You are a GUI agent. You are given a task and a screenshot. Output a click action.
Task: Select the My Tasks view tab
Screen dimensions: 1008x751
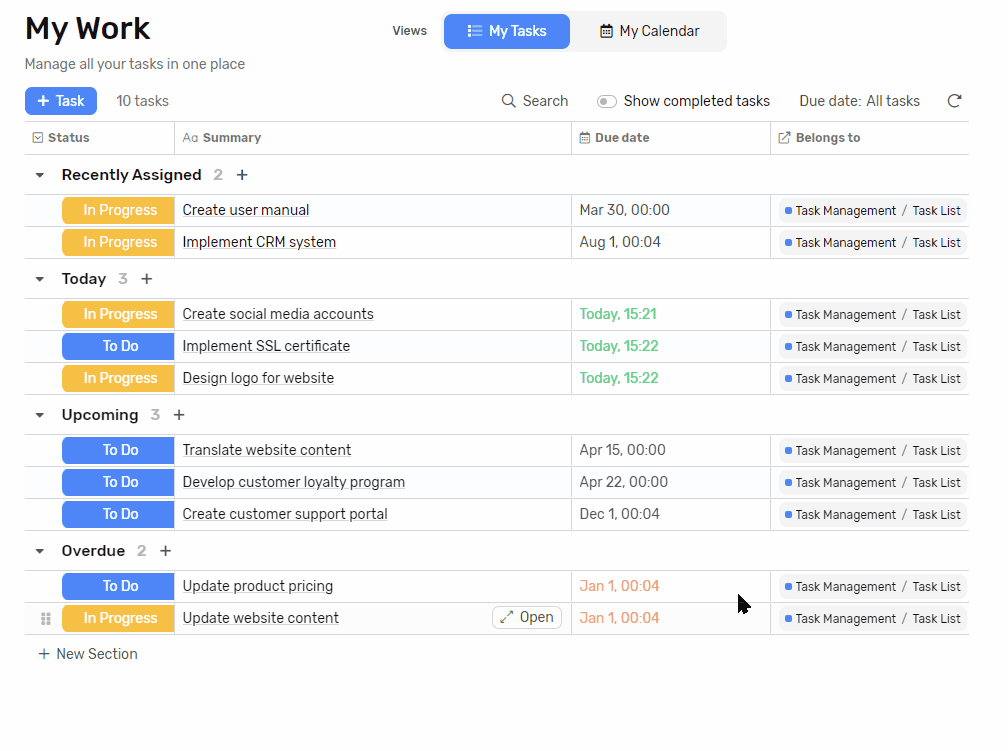(507, 31)
